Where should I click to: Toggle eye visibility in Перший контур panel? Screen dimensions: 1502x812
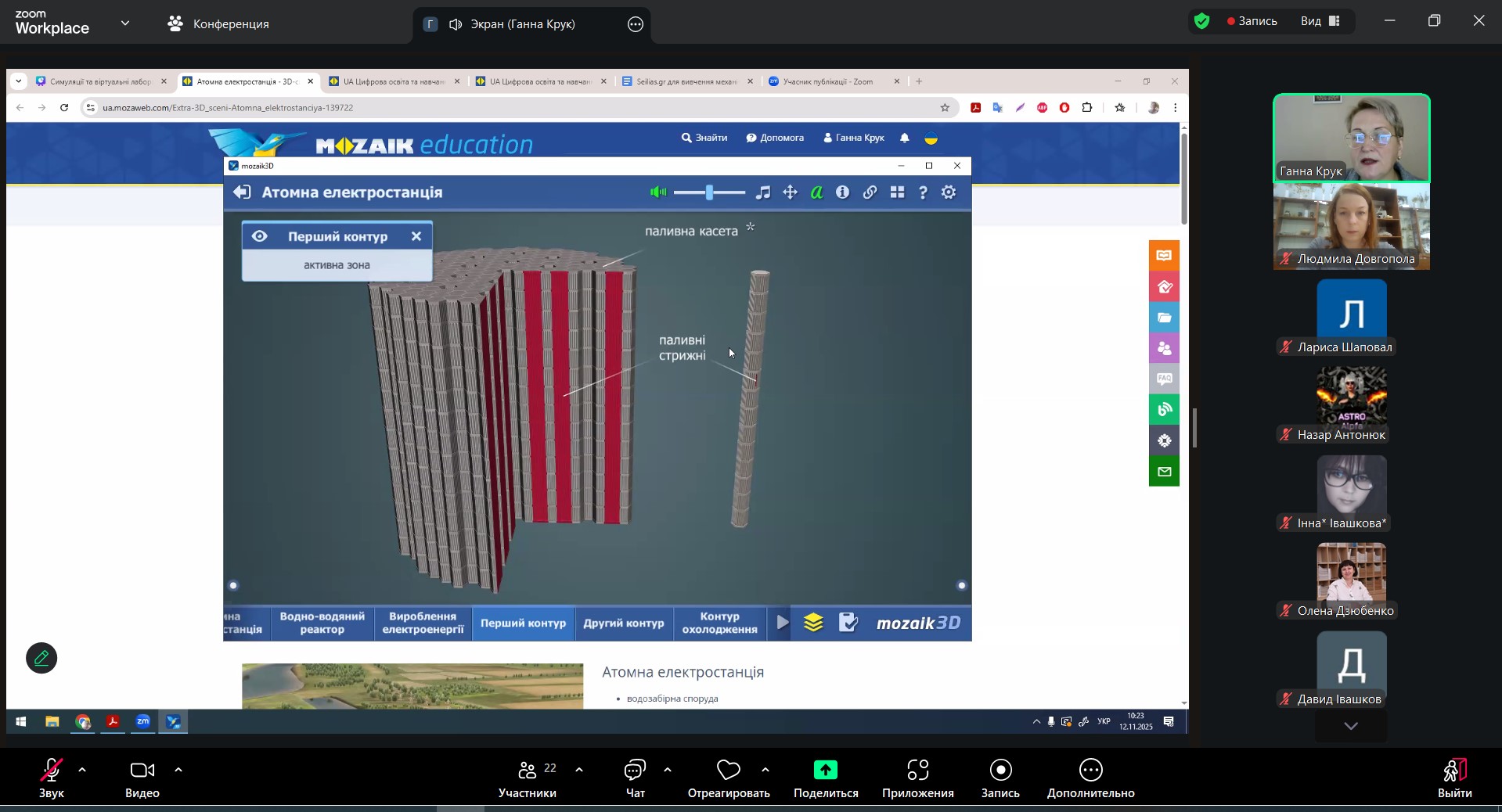pyautogui.click(x=260, y=236)
